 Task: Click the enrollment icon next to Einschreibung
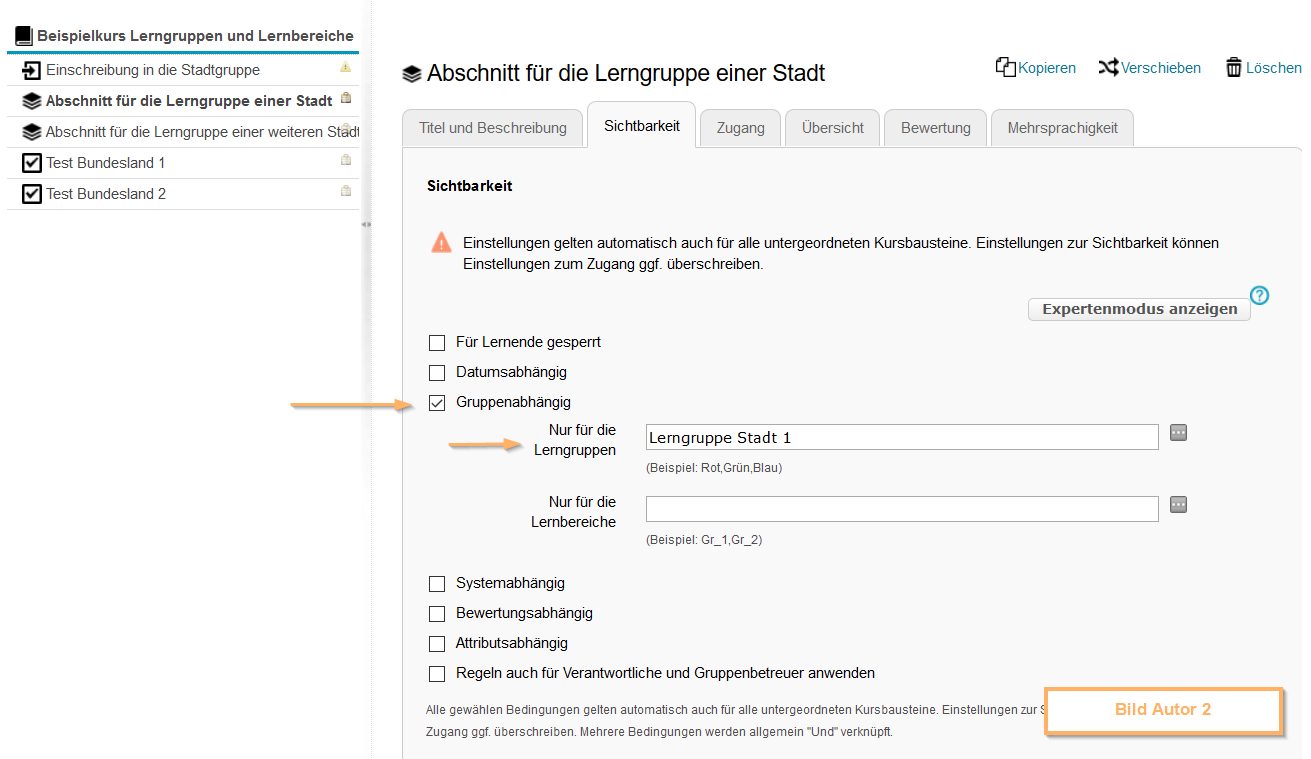31,70
